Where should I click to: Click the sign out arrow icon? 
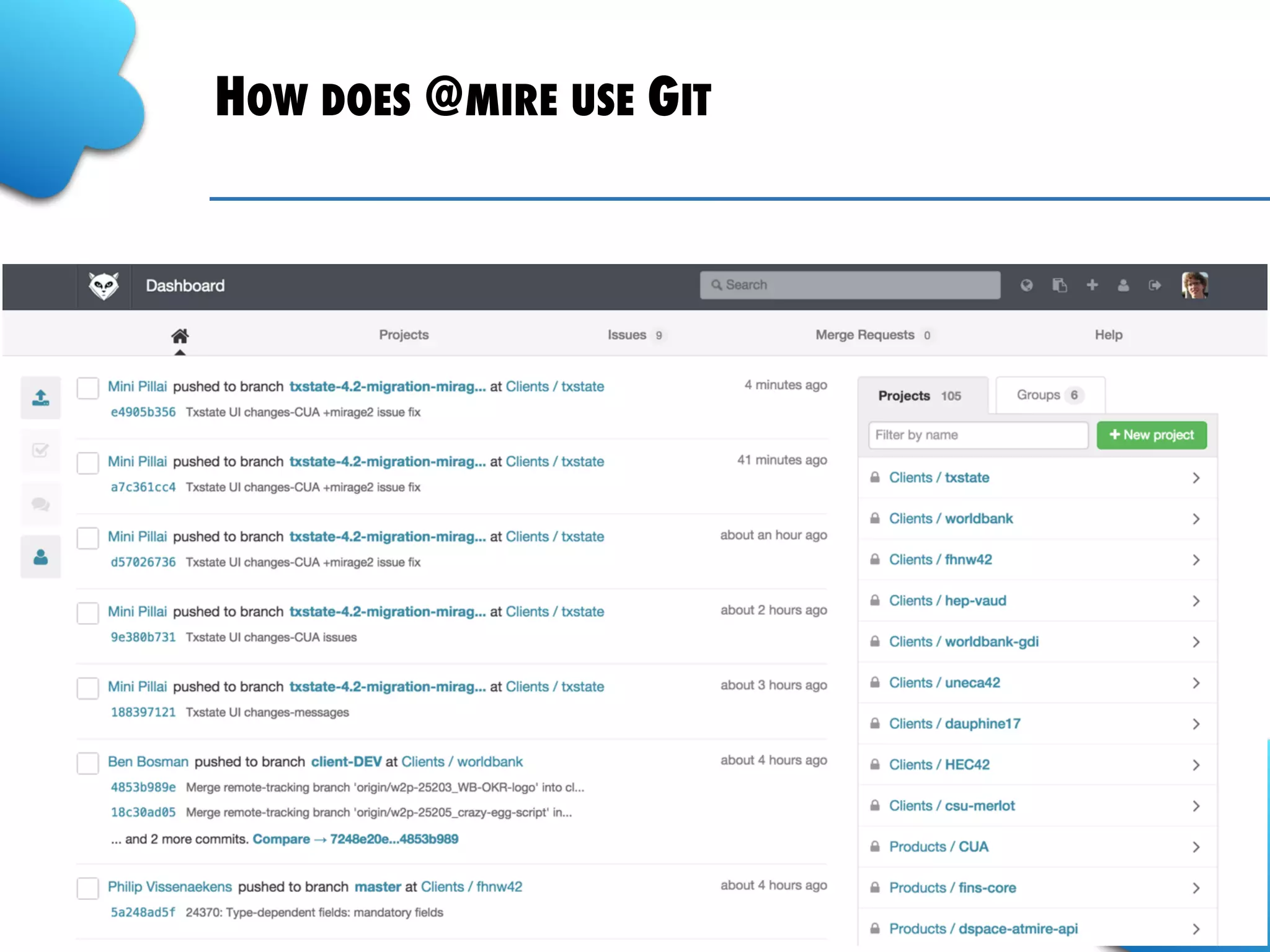point(1155,285)
